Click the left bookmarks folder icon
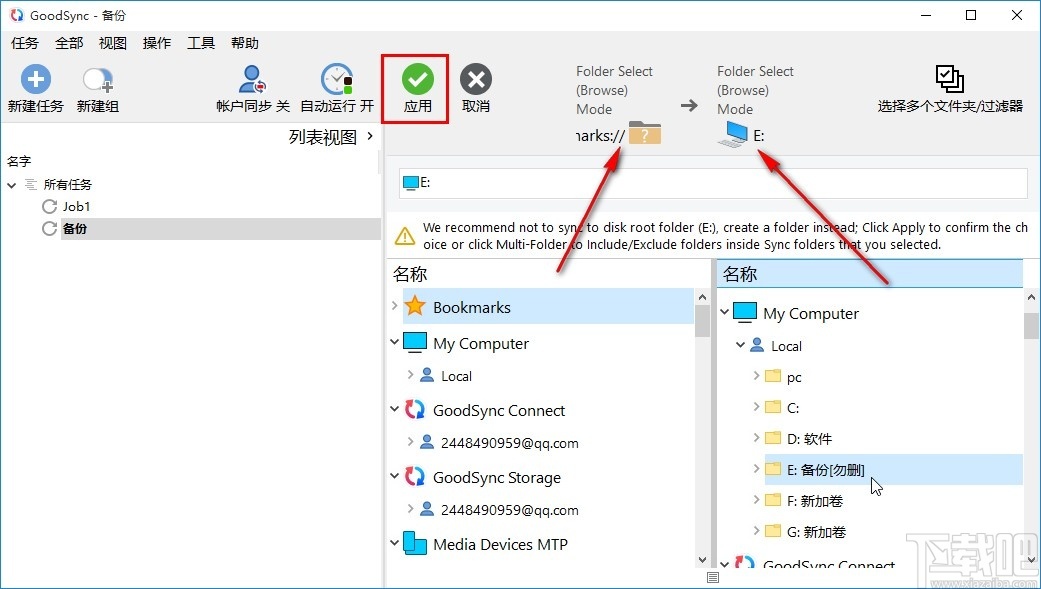1041x589 pixels. 645,135
